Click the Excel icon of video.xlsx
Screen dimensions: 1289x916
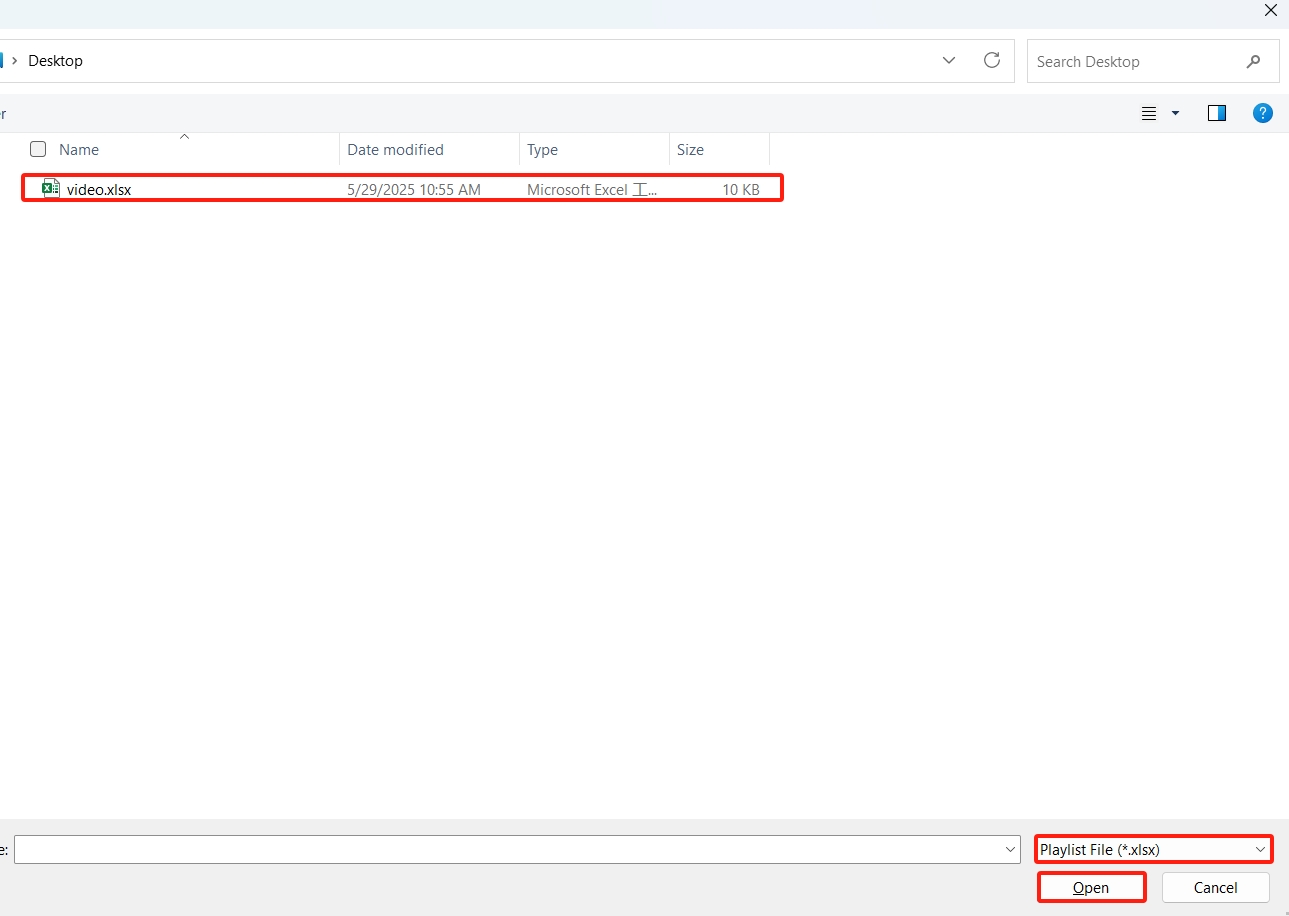(x=51, y=189)
